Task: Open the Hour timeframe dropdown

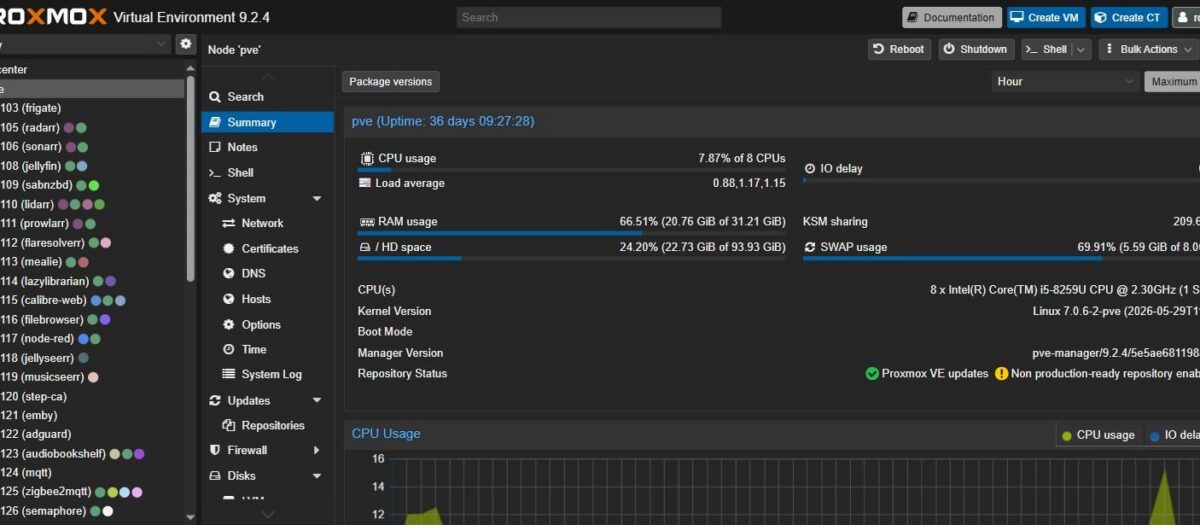Action: (x=1064, y=82)
